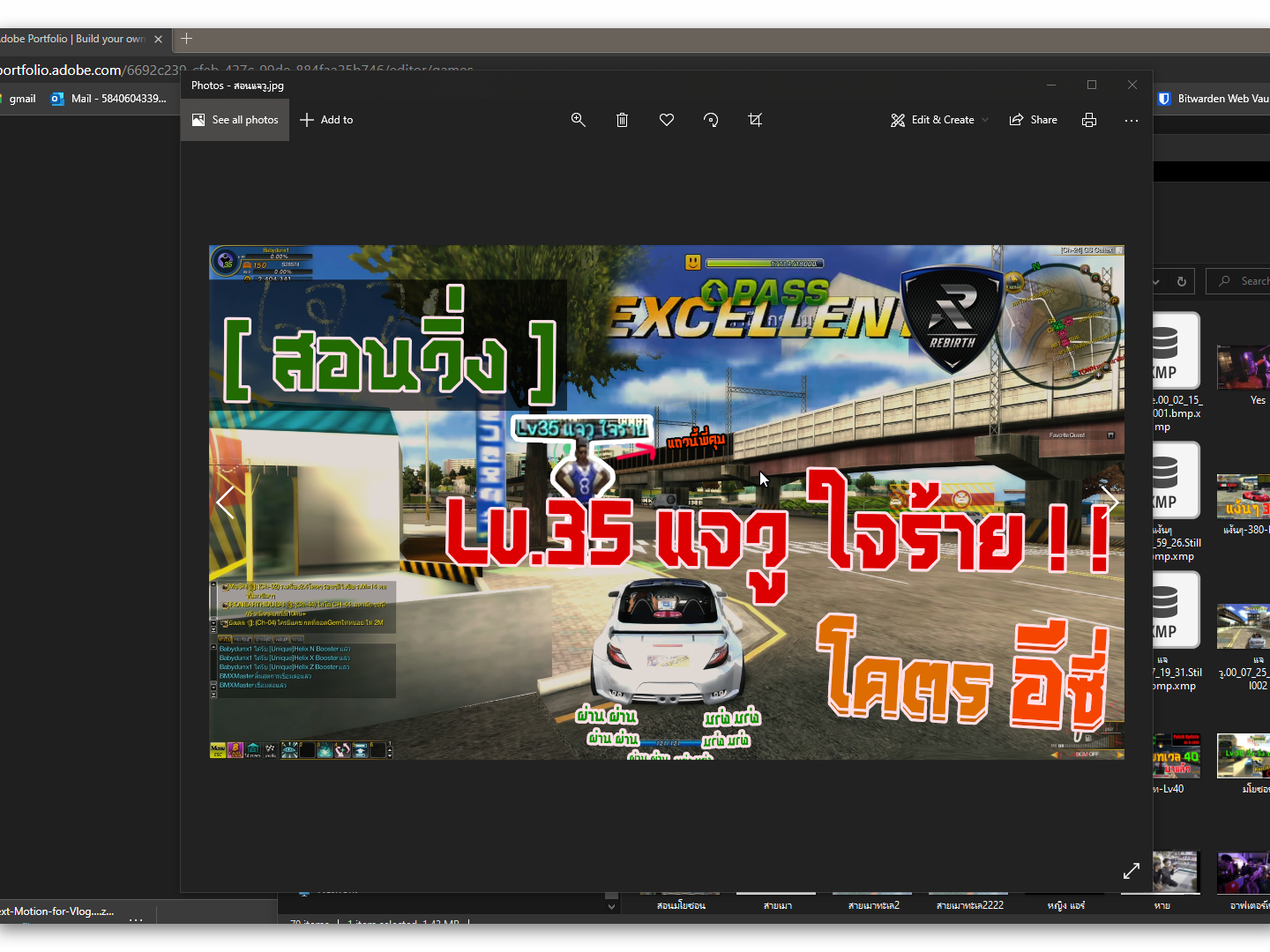Select the 001.bmp.xmp file in Explorer
Screen dimensions: 1270x952
click(1177, 374)
